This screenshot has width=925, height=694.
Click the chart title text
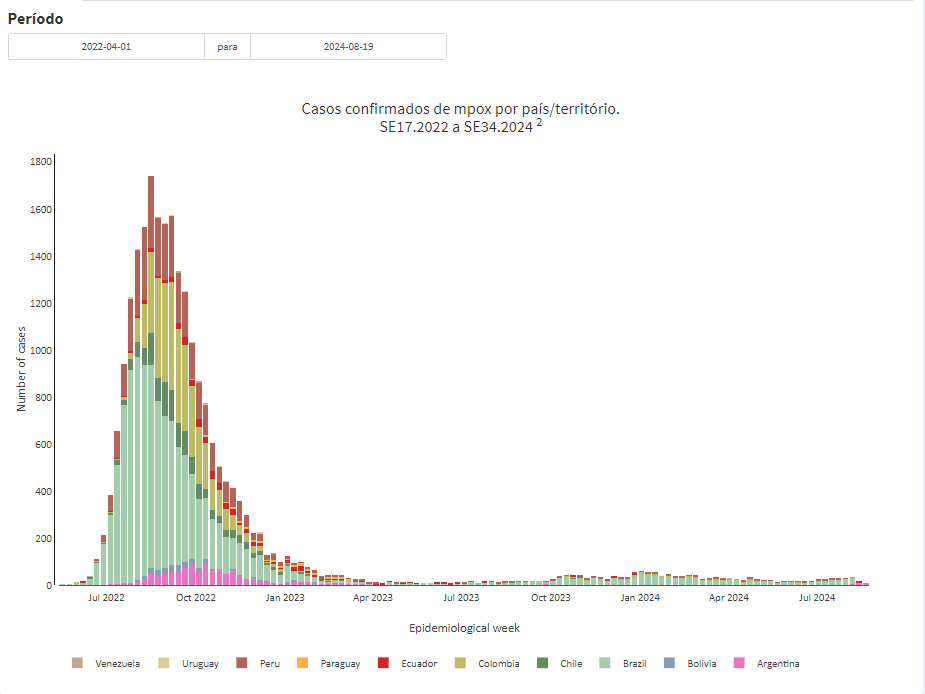(x=460, y=108)
